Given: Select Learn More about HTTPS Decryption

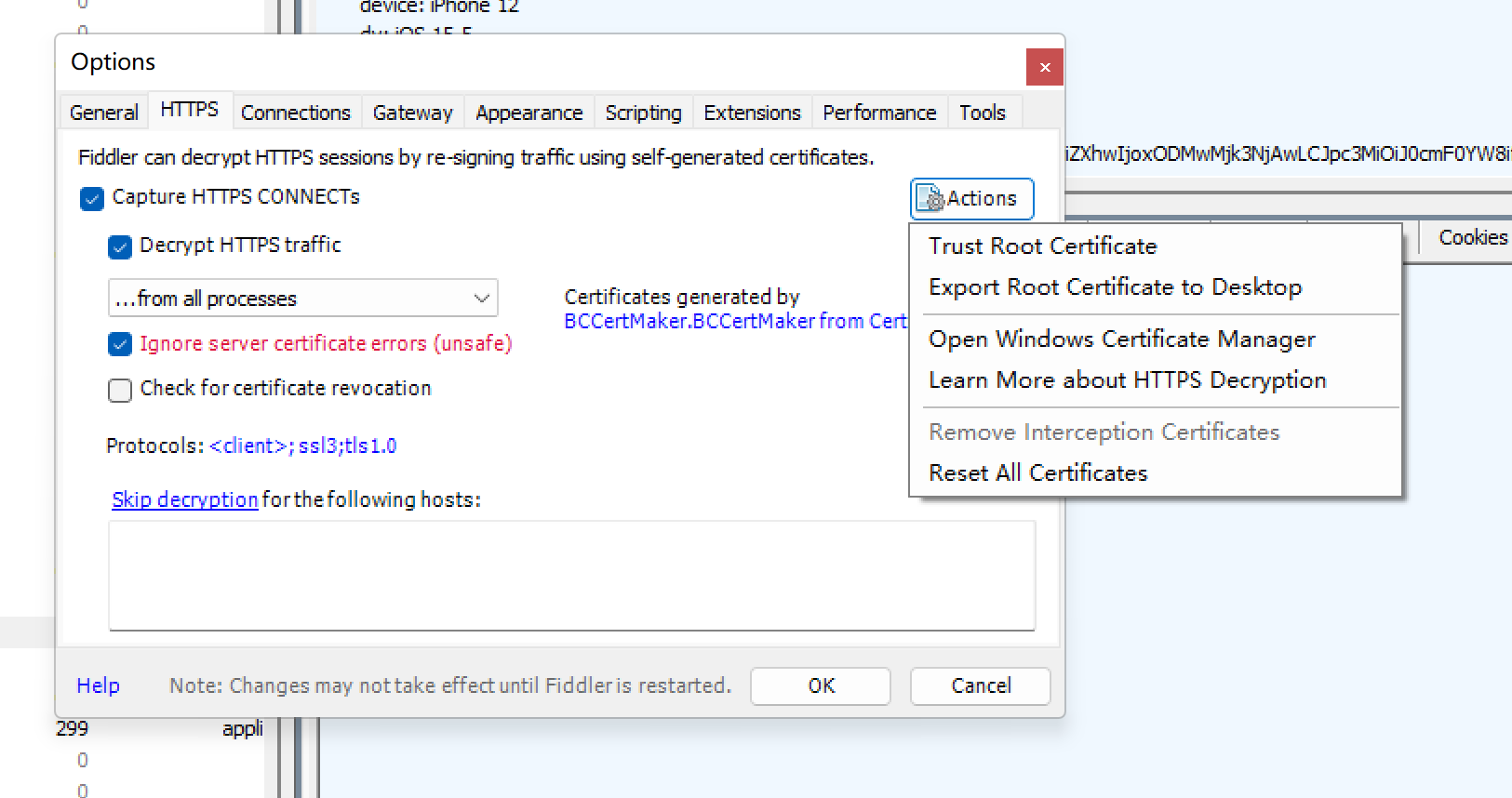Looking at the screenshot, I should click(x=1127, y=380).
